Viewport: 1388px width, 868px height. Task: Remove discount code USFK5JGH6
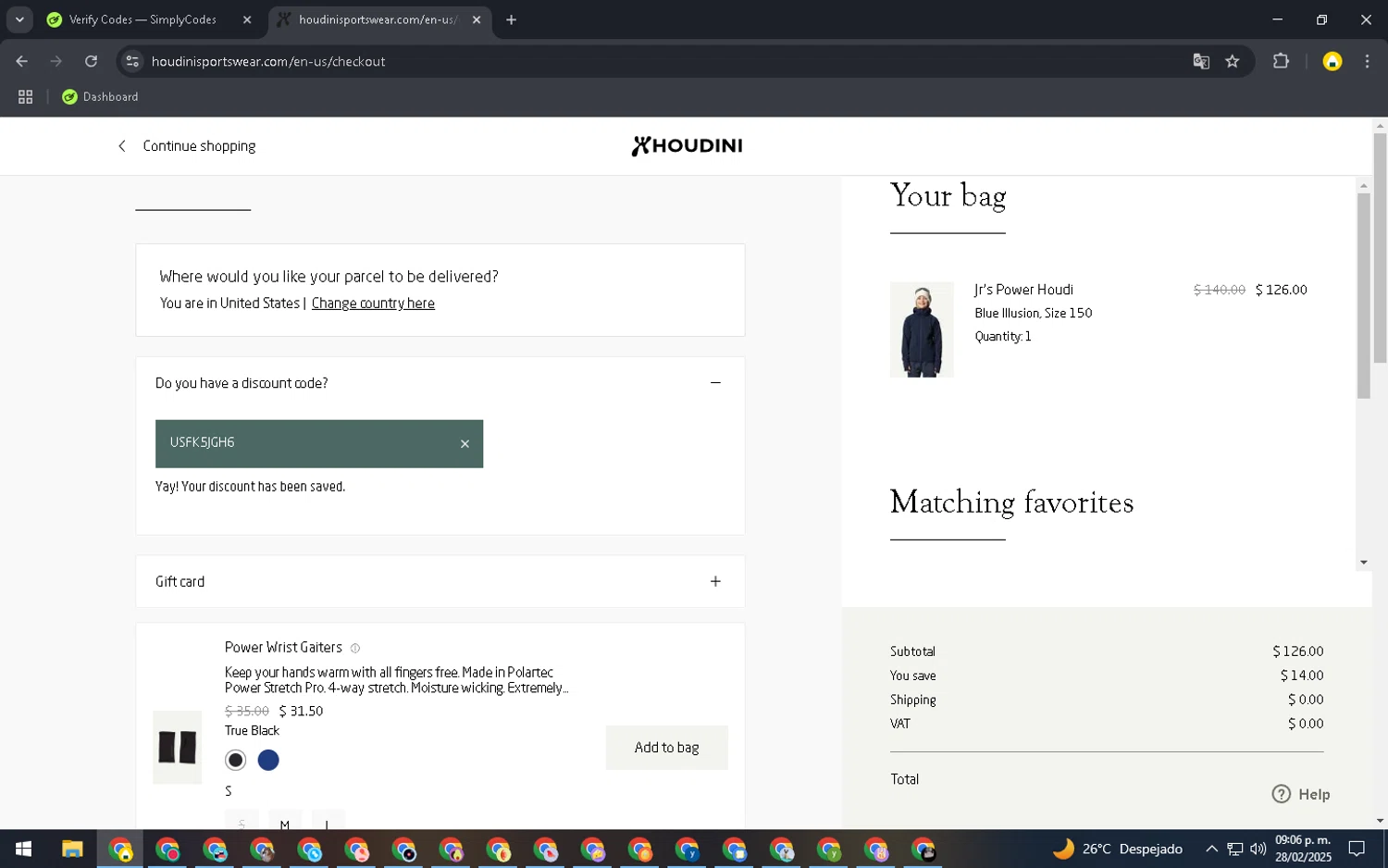(x=465, y=444)
